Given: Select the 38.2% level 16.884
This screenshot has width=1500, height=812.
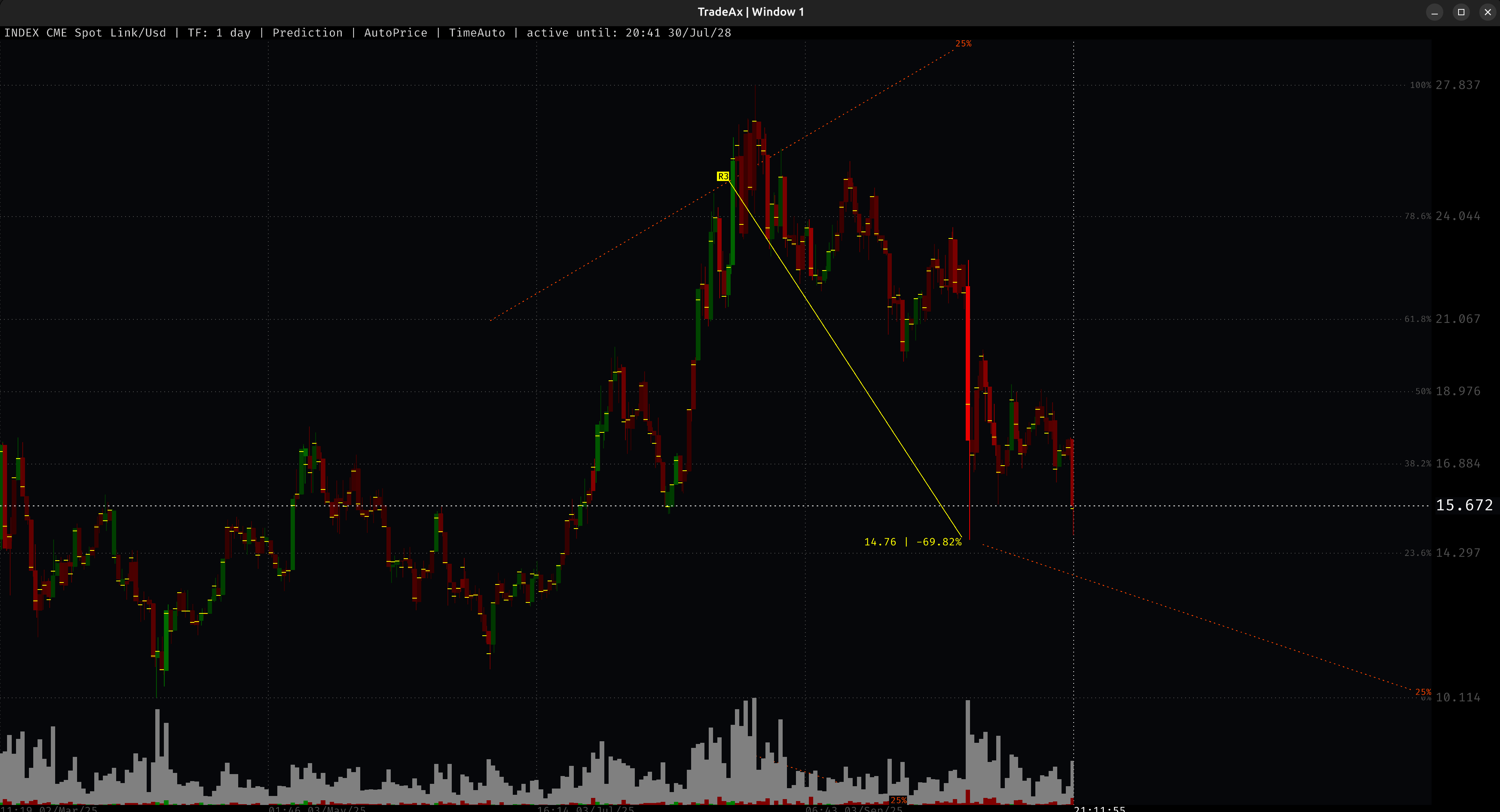Looking at the screenshot, I should click(x=1457, y=463).
